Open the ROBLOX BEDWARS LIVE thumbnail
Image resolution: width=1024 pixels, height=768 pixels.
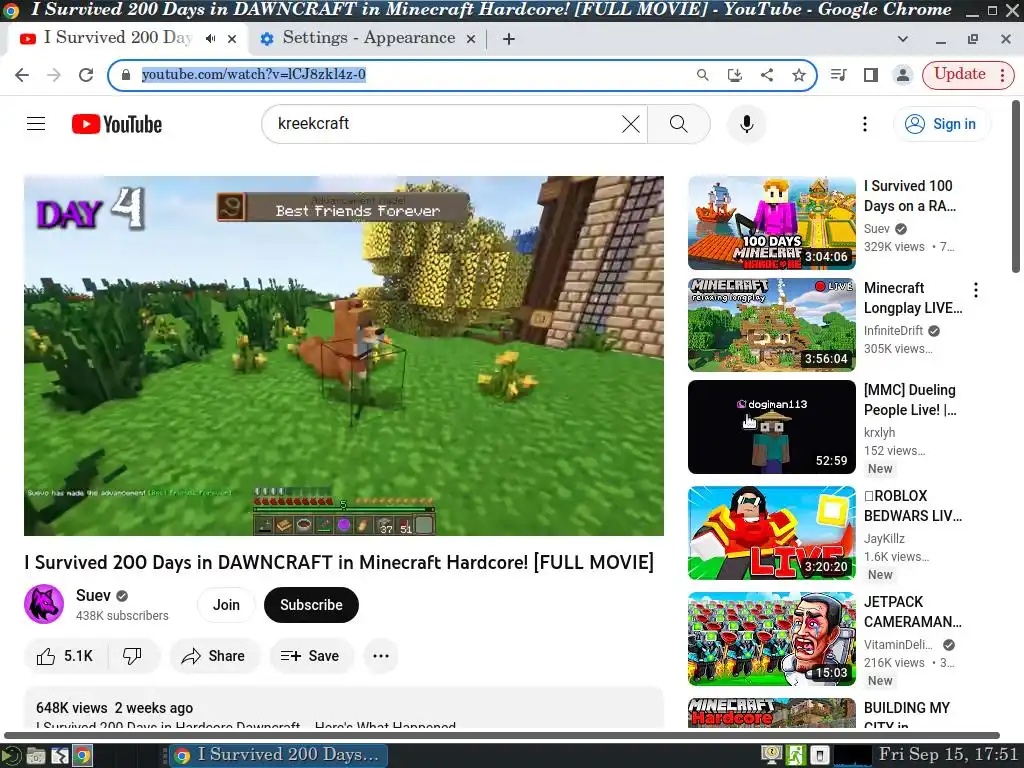(x=771, y=533)
